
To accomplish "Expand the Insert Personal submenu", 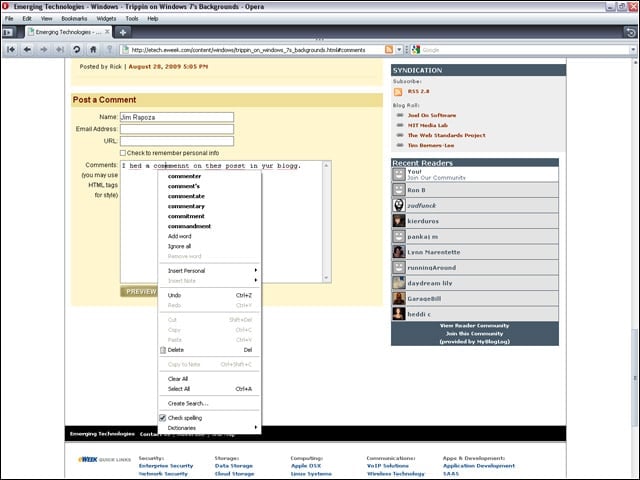I will pos(209,271).
